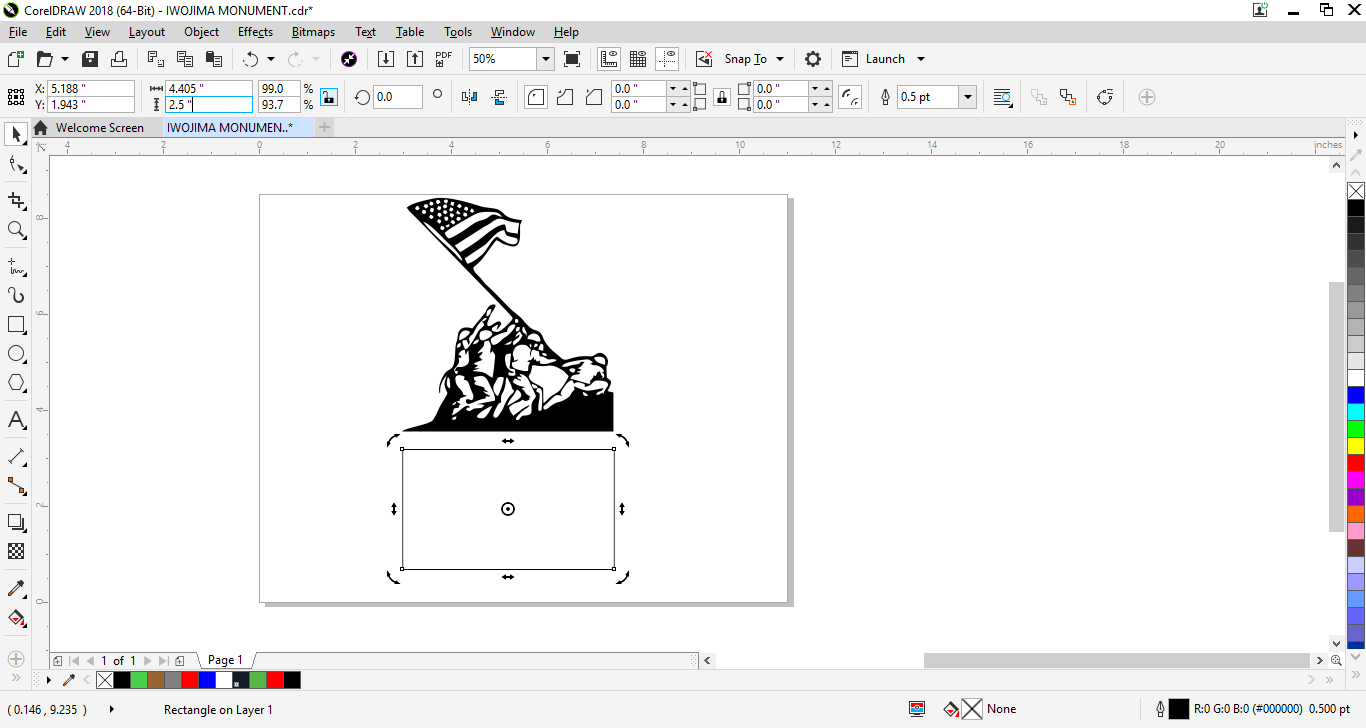This screenshot has width=1366, height=728.
Task: Cut the selection to the clipboard
Action: coord(156,59)
